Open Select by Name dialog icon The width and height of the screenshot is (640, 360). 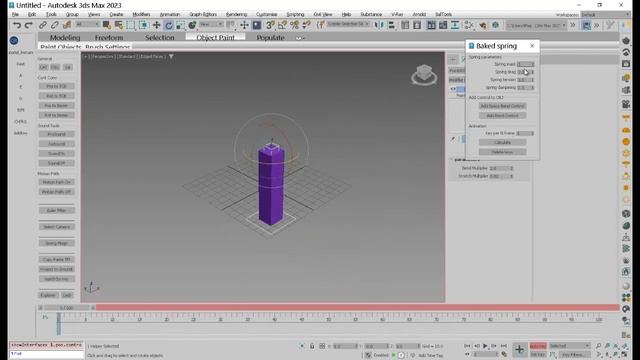point(119,25)
